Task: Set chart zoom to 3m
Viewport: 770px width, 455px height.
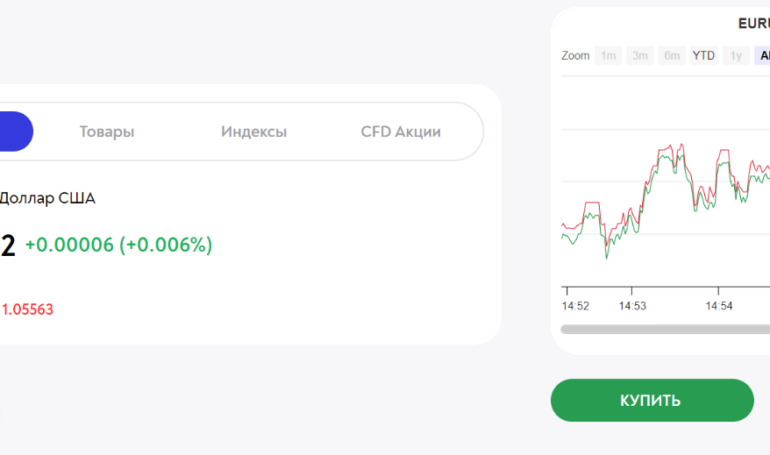Action: 641,56
